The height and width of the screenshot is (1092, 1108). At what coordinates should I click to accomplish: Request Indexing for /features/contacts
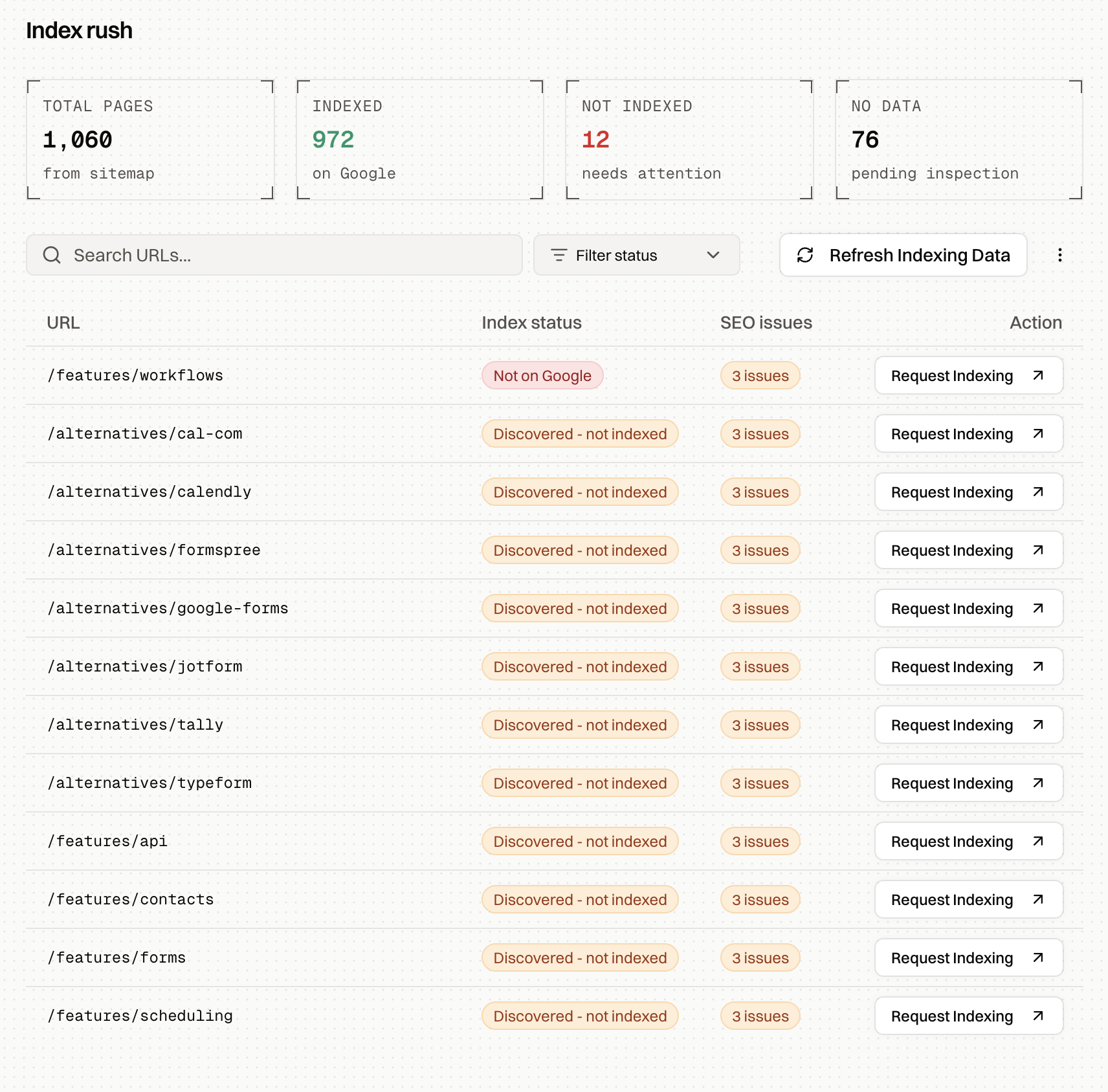pos(969,899)
